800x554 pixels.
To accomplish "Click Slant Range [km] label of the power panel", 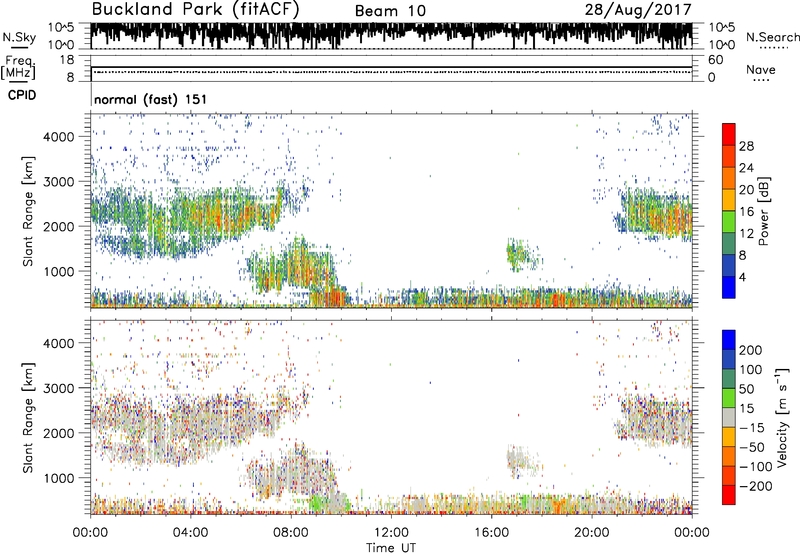I will 28,211.
